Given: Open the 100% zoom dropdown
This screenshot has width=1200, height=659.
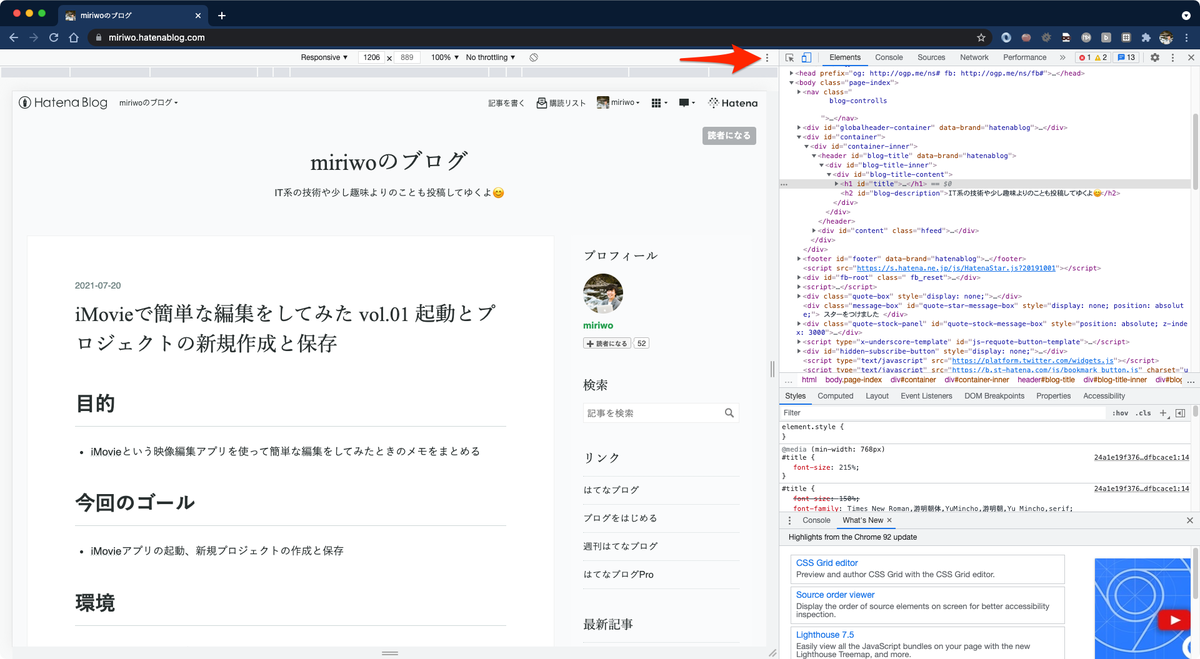Looking at the screenshot, I should click(x=443, y=58).
